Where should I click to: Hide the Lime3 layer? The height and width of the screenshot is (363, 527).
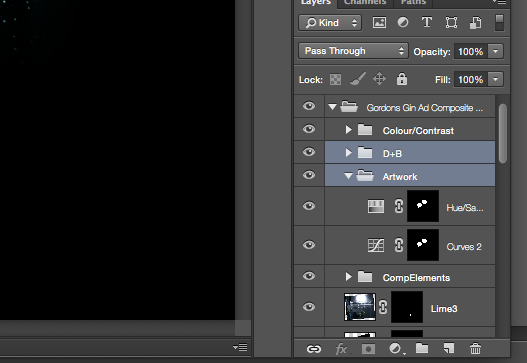(309, 307)
